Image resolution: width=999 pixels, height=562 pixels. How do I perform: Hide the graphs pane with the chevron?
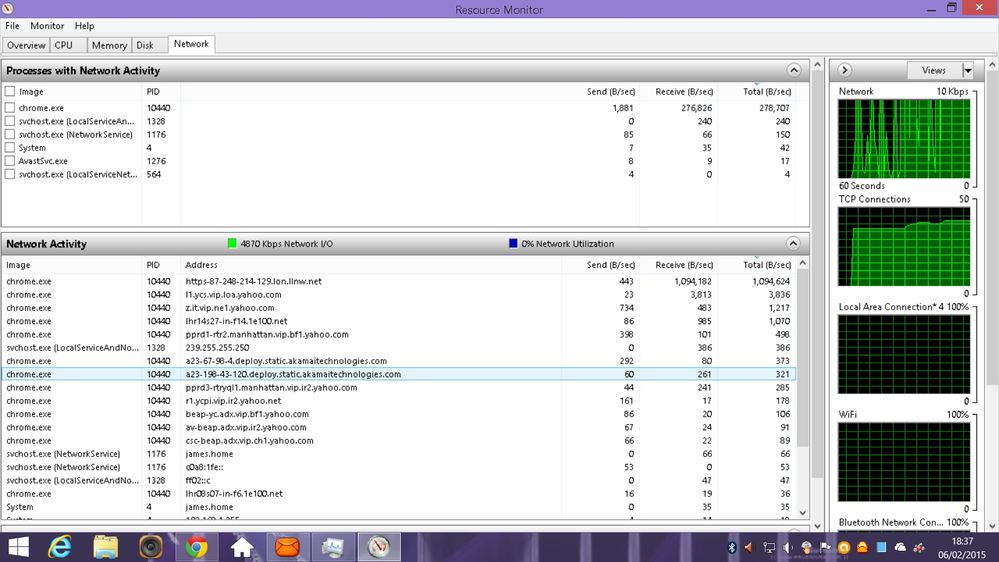coord(844,70)
